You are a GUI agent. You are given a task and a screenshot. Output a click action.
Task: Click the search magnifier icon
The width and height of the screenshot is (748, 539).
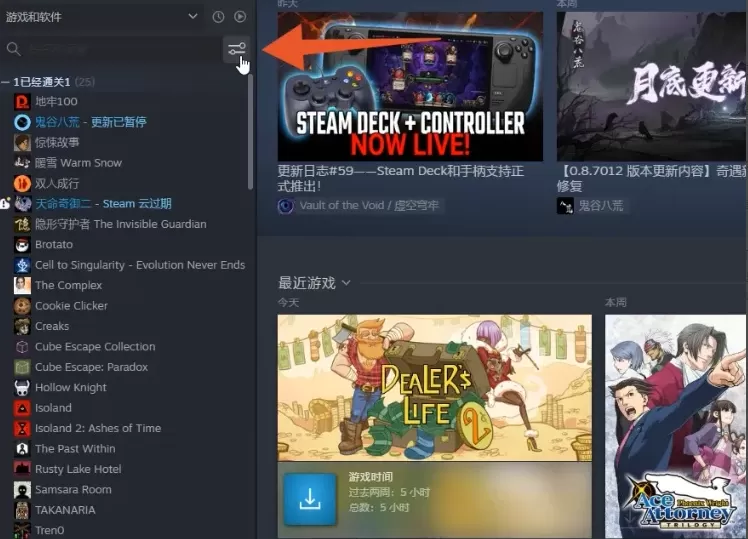[13, 49]
